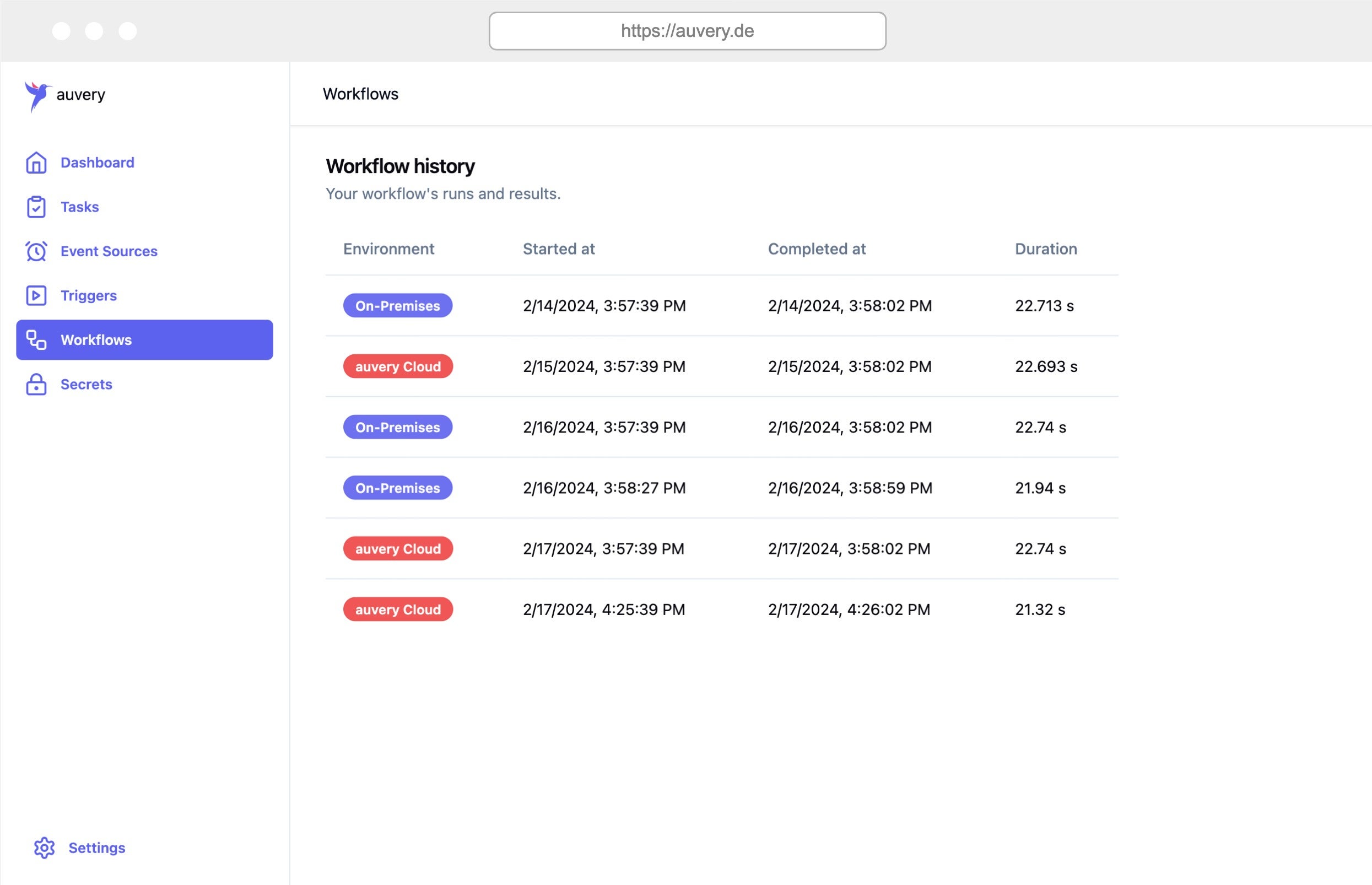Click the browser address bar
Viewport: 1372px width, 885px height.
(x=687, y=31)
